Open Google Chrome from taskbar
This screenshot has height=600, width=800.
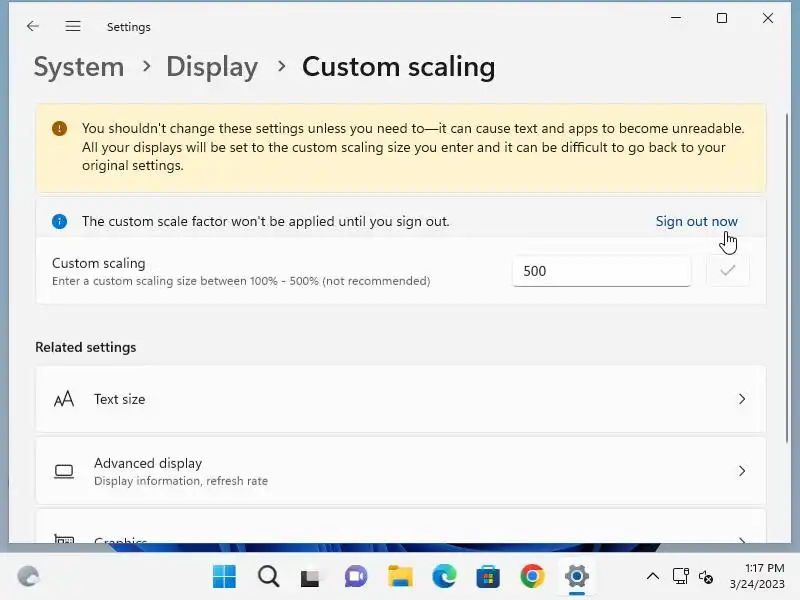click(532, 576)
